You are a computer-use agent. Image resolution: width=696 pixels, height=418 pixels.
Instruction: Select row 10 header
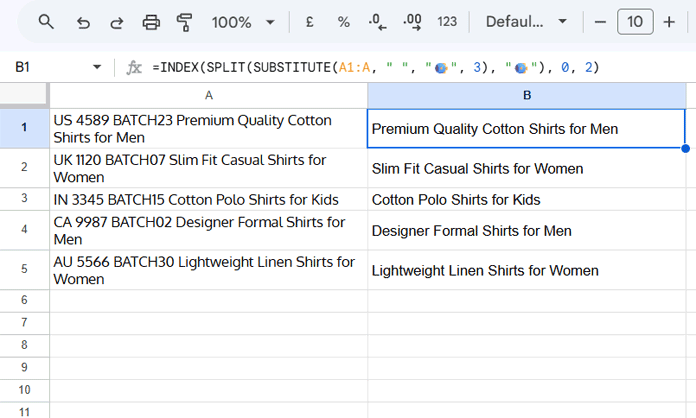coord(24,390)
